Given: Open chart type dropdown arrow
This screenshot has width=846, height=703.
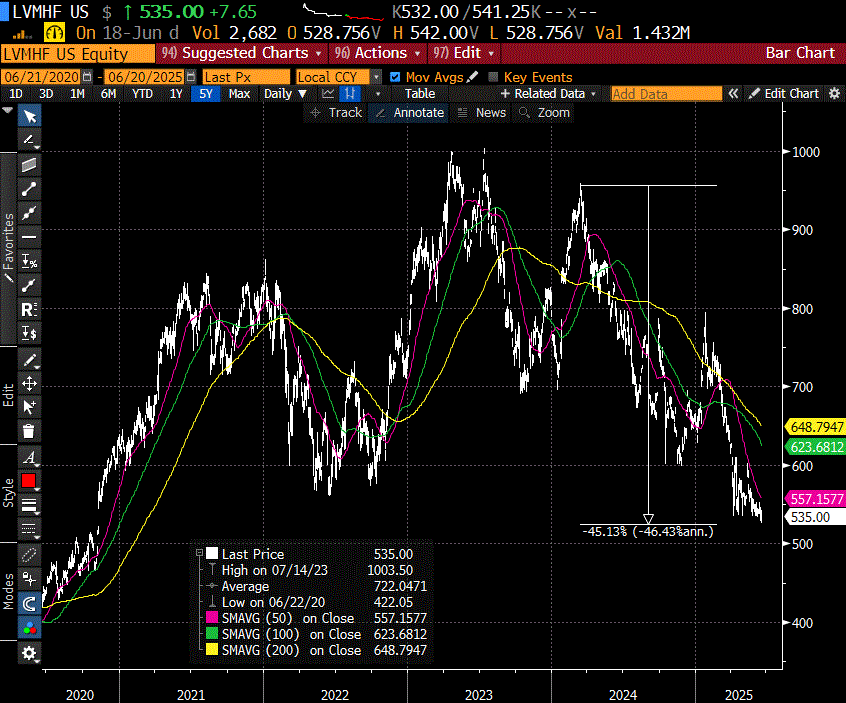Looking at the screenshot, I should (378, 94).
